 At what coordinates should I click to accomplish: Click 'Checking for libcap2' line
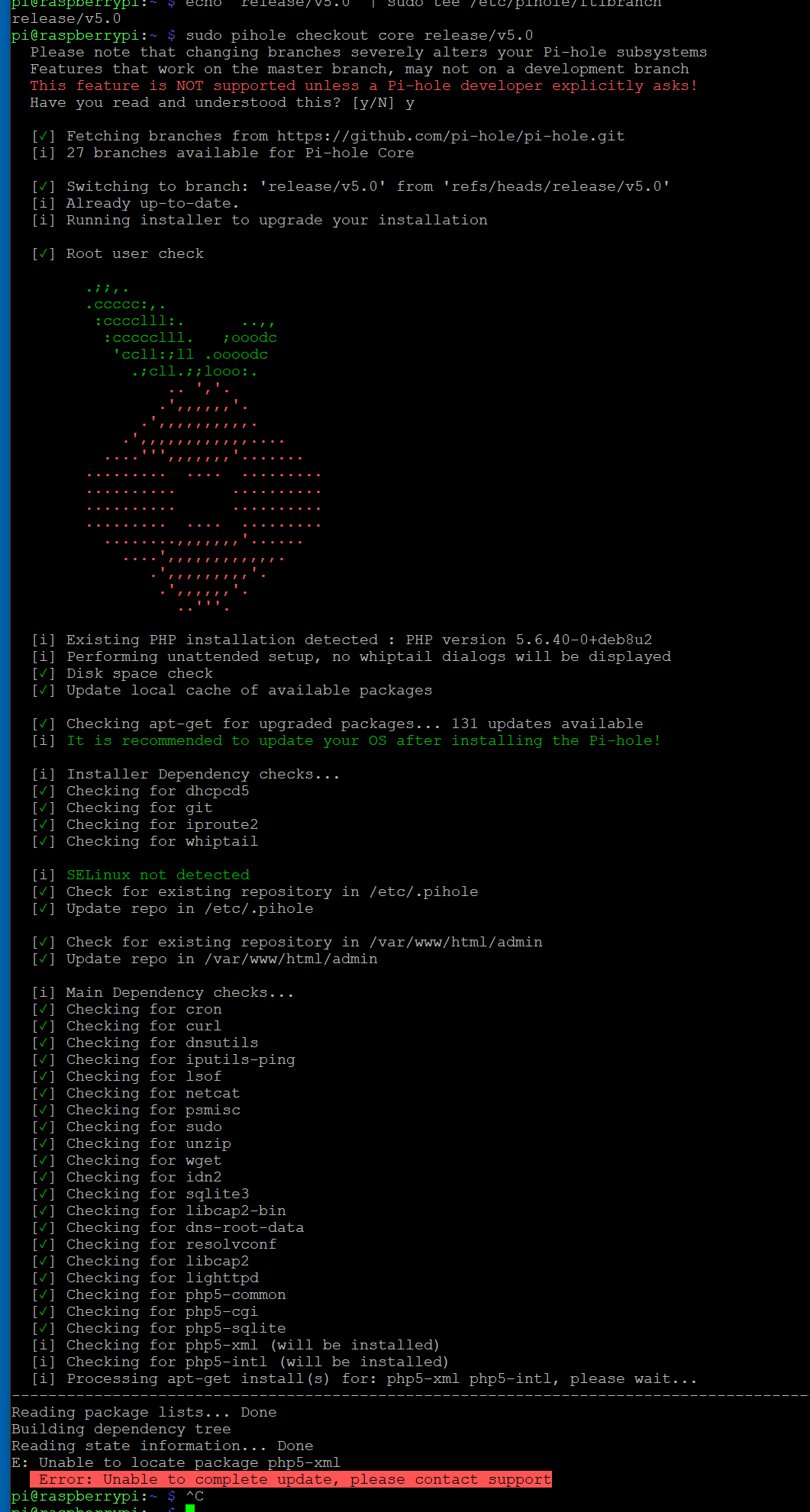point(140,1261)
